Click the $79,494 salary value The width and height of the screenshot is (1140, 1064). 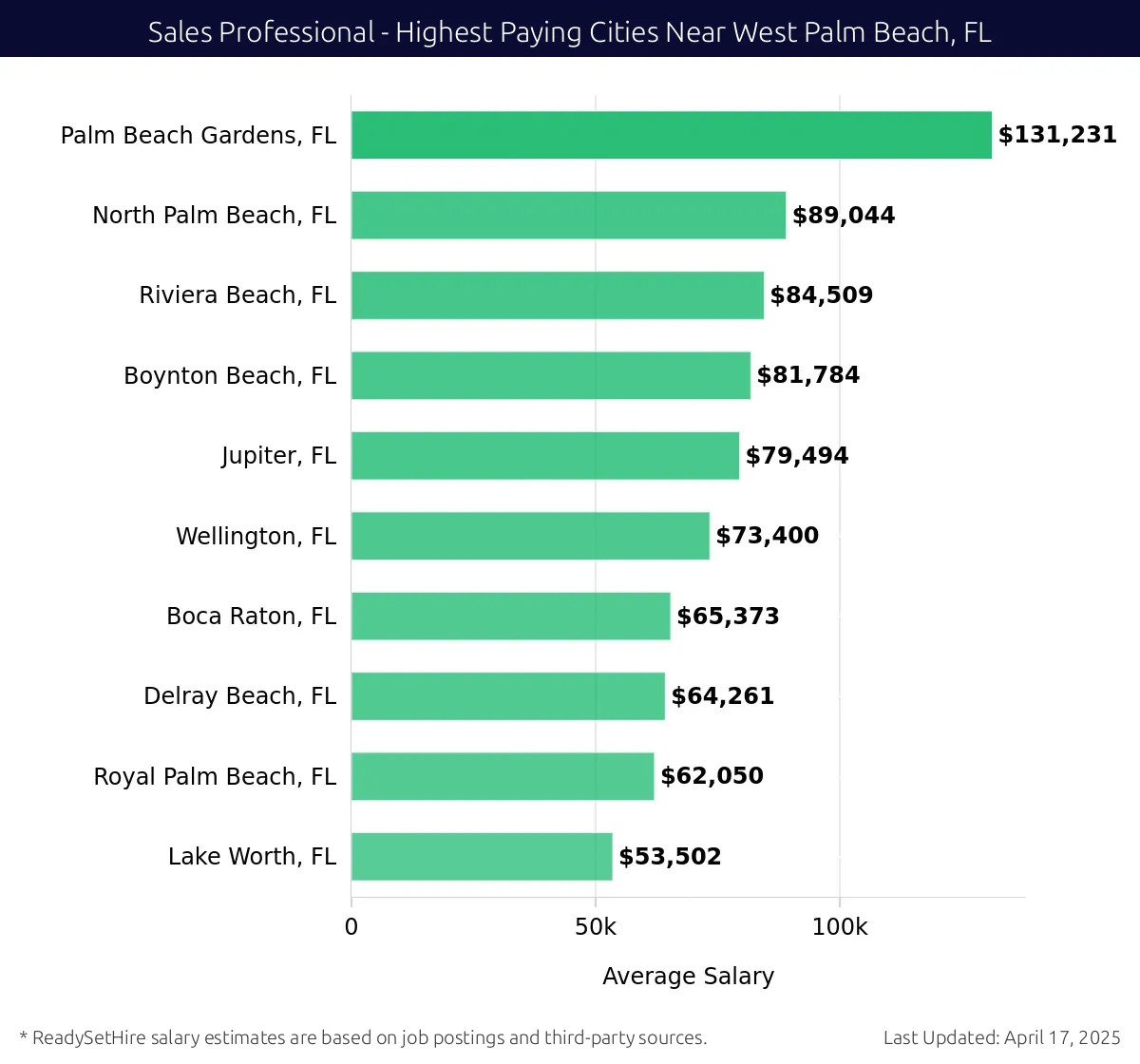tap(797, 456)
